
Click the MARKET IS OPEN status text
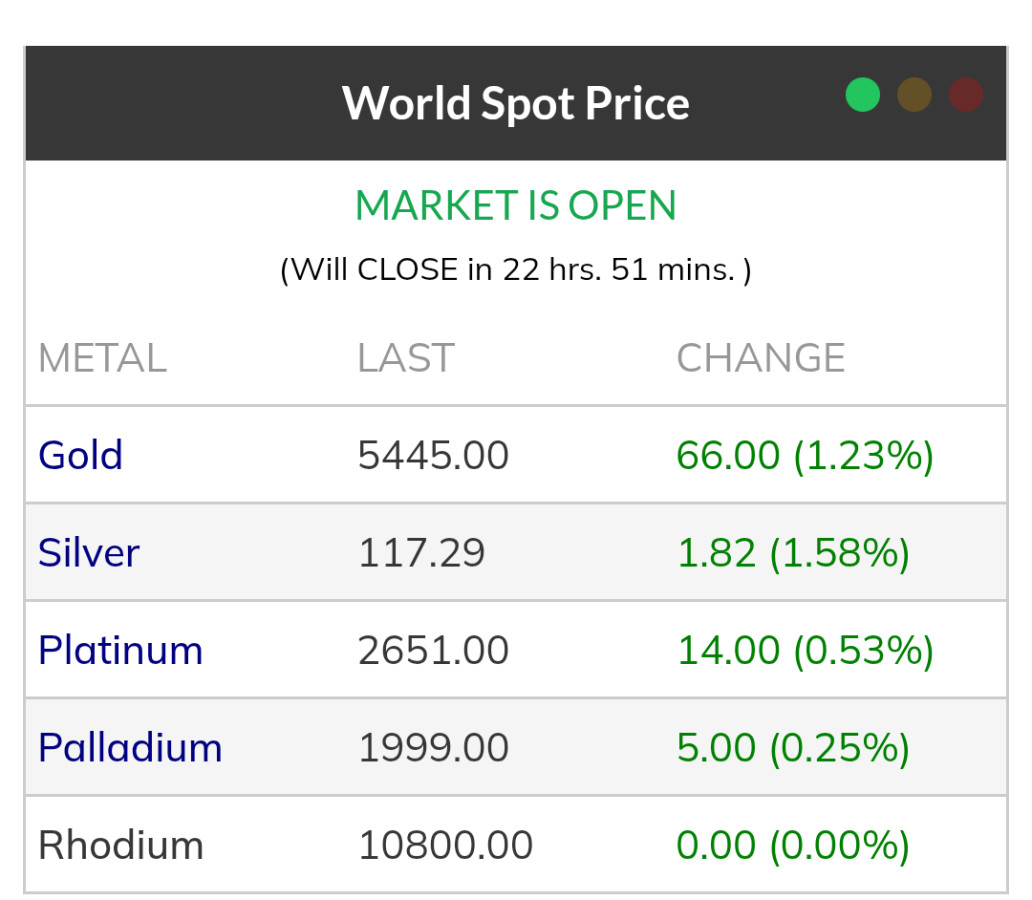(515, 206)
